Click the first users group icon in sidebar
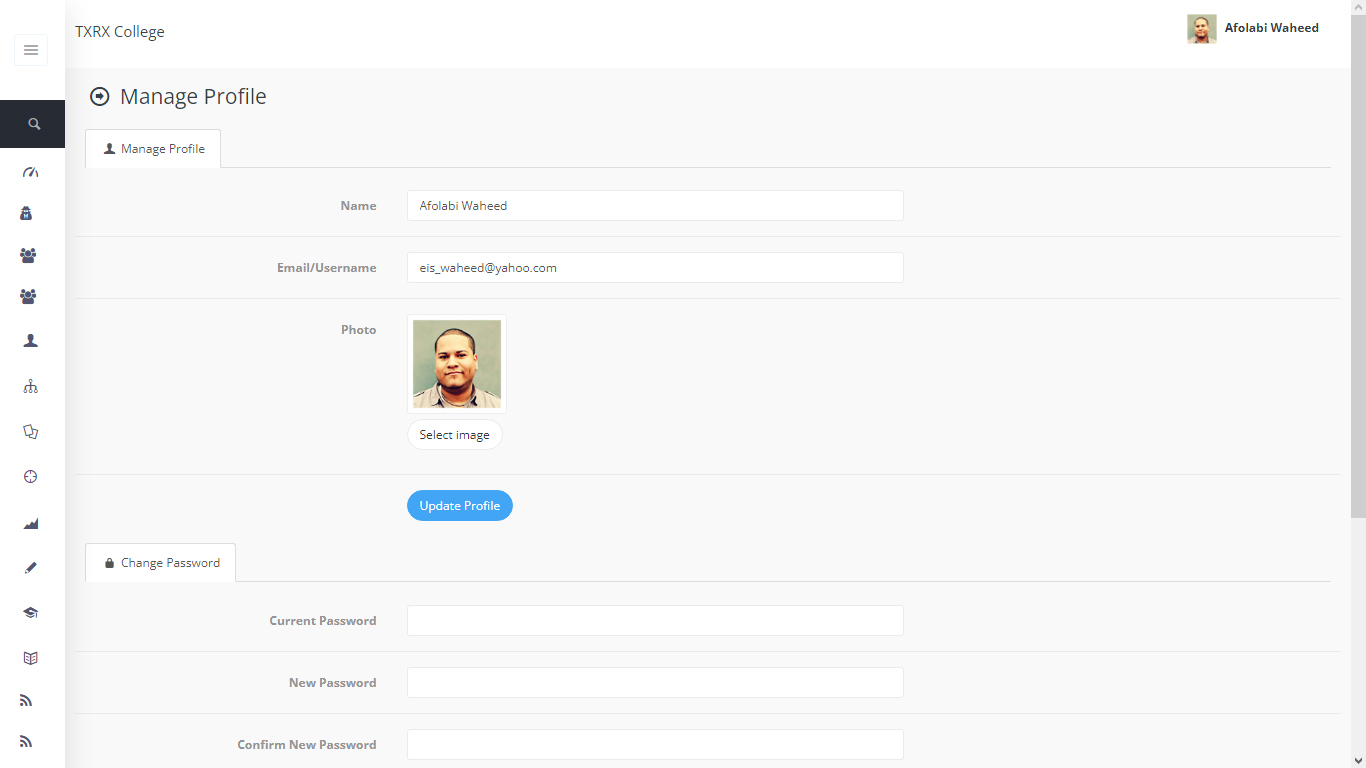Screen dimensions: 1366x768 (x=28, y=255)
